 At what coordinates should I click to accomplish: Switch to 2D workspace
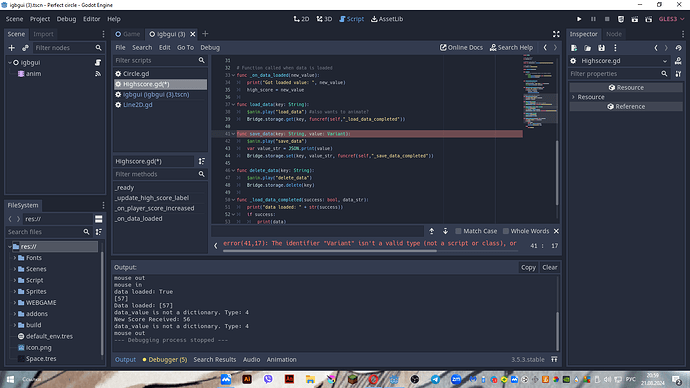[301, 19]
